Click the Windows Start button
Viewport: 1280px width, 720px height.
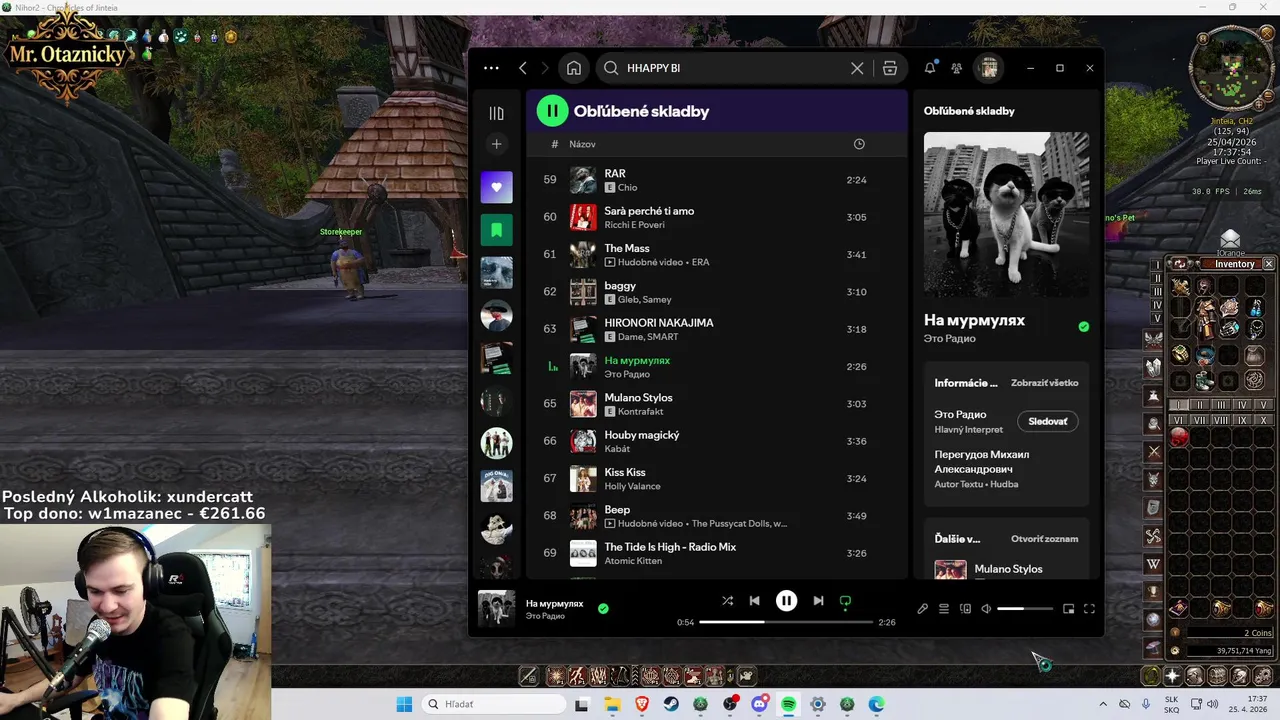point(404,704)
